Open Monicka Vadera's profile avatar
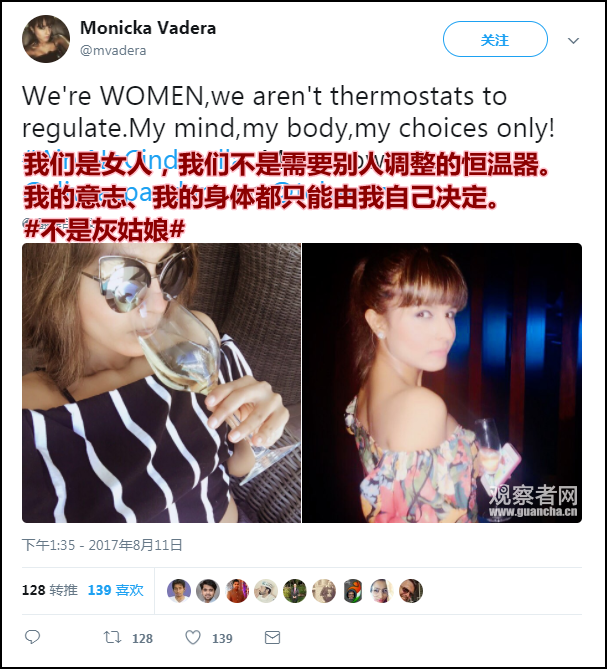This screenshot has width=607, height=669. (x=46, y=39)
